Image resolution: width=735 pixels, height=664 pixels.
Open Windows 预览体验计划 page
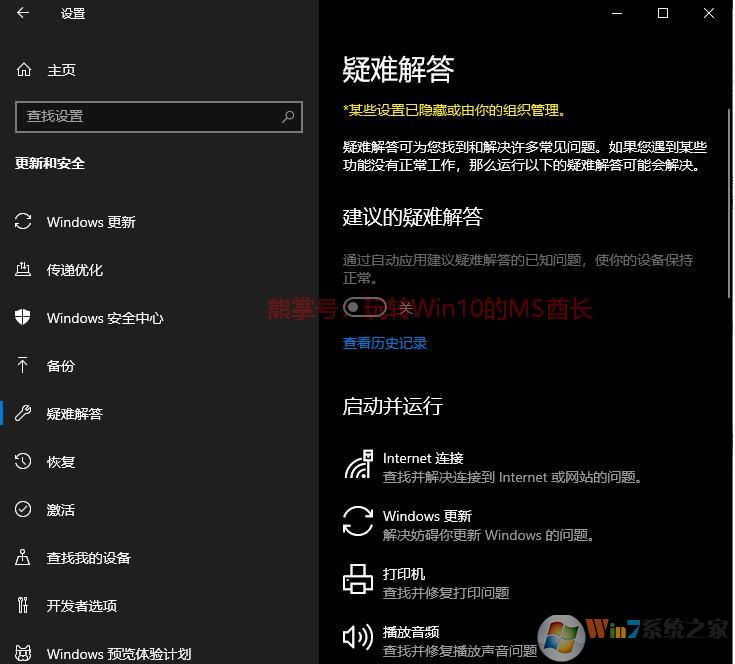[119, 654]
